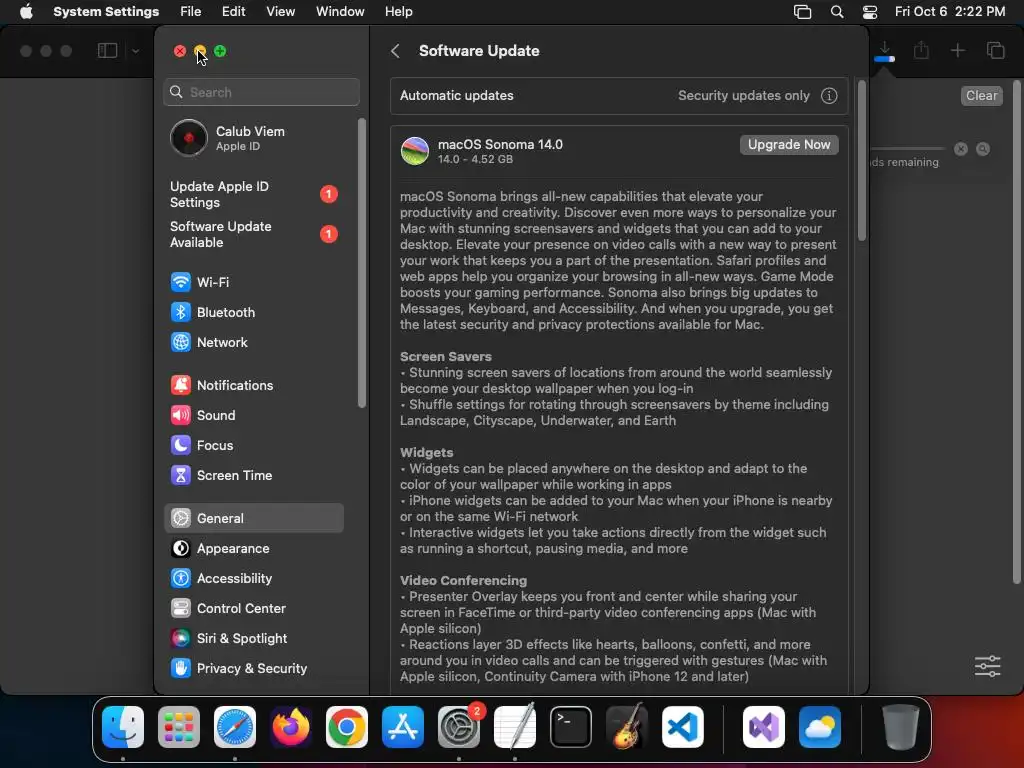The height and width of the screenshot is (768, 1024).
Task: Click Clear in Safari downloads popover
Action: [x=982, y=95]
